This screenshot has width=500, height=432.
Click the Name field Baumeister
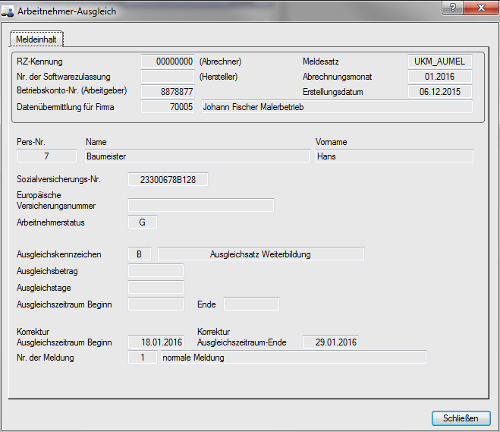click(x=197, y=156)
